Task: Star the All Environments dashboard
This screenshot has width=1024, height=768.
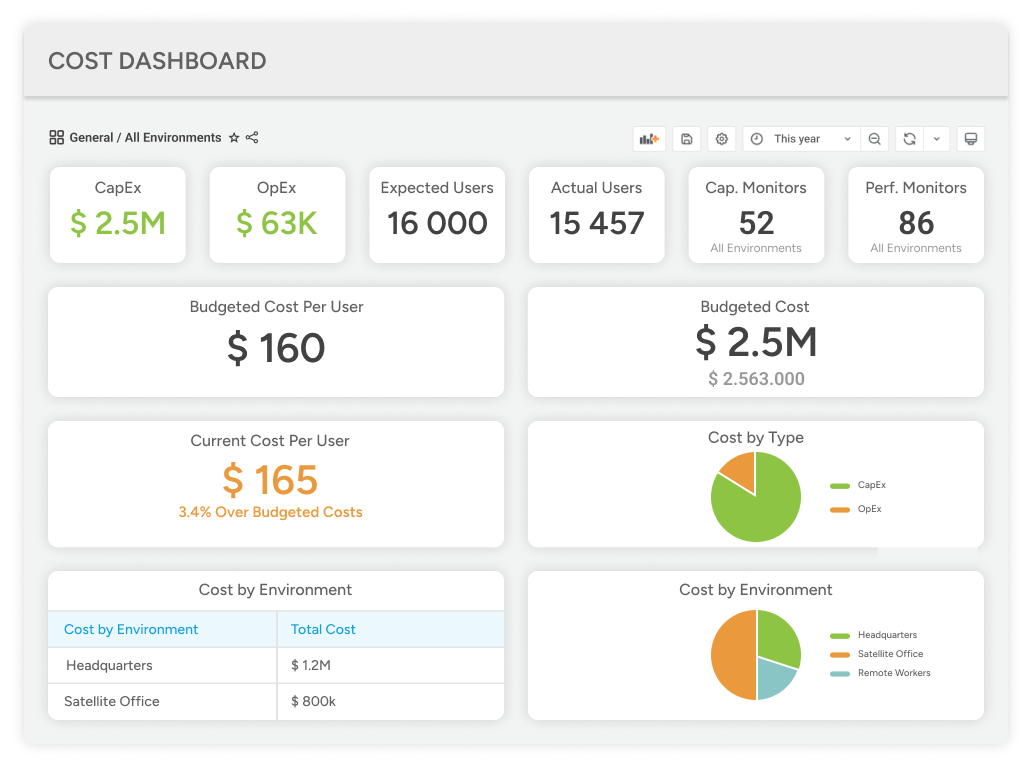Action: click(234, 138)
